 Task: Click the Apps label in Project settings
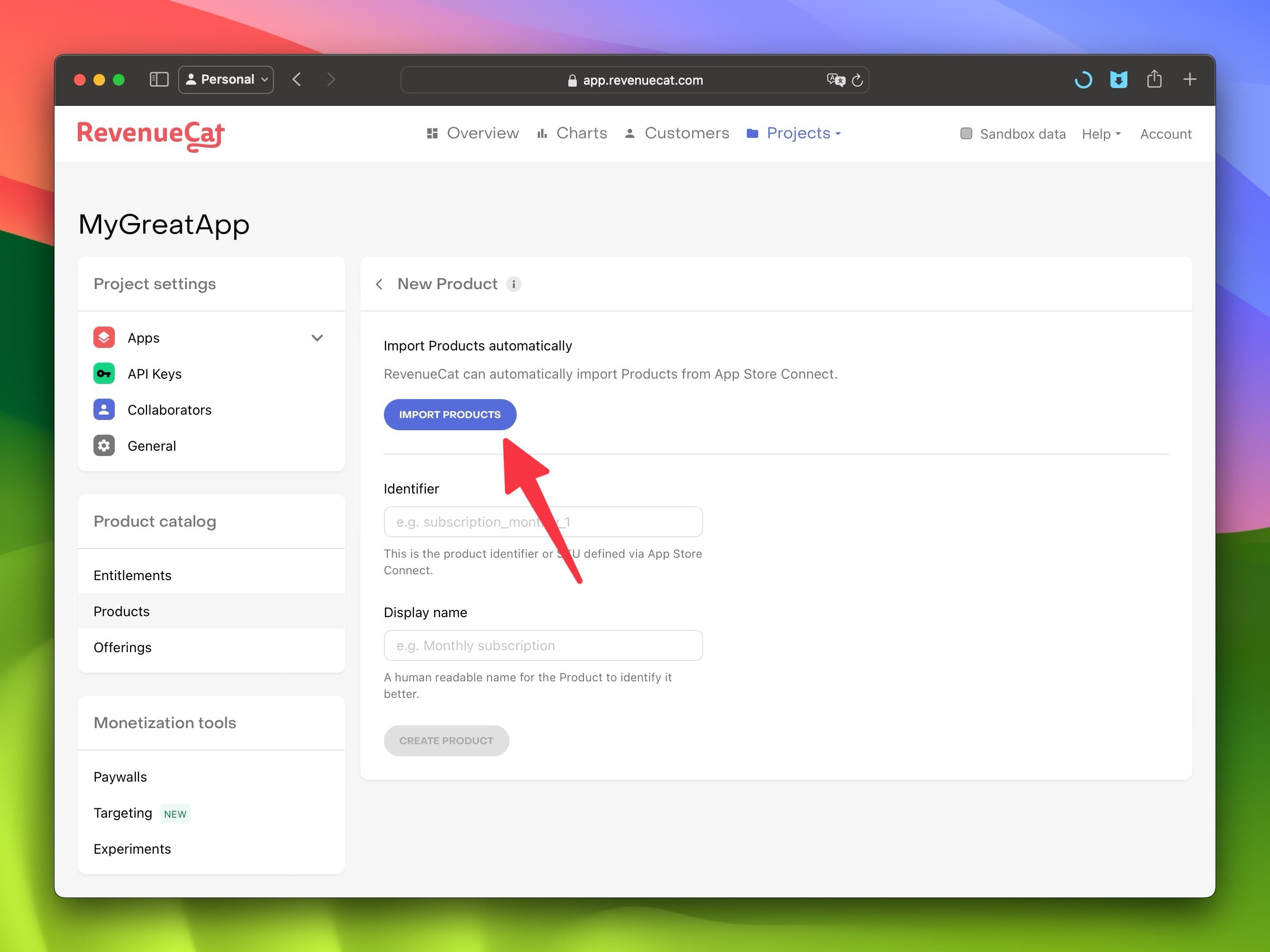tap(144, 338)
